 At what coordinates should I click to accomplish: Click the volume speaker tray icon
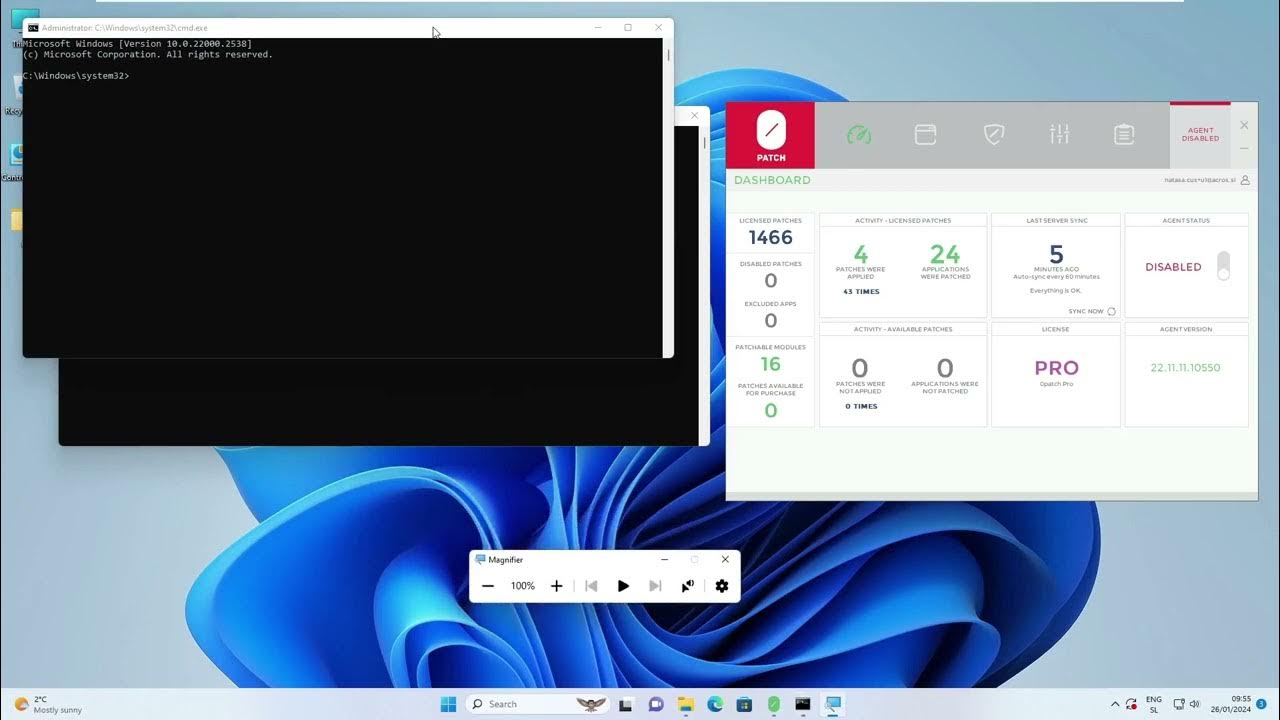[x=1195, y=704]
